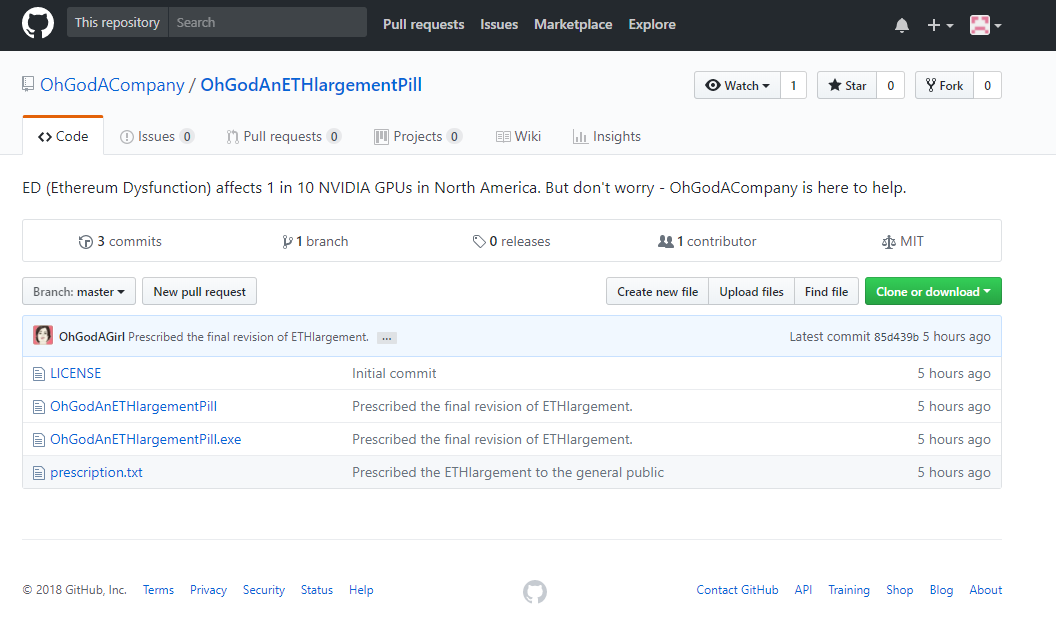This screenshot has width=1056, height=630.
Task: Focus the repository search field
Action: tap(267, 22)
